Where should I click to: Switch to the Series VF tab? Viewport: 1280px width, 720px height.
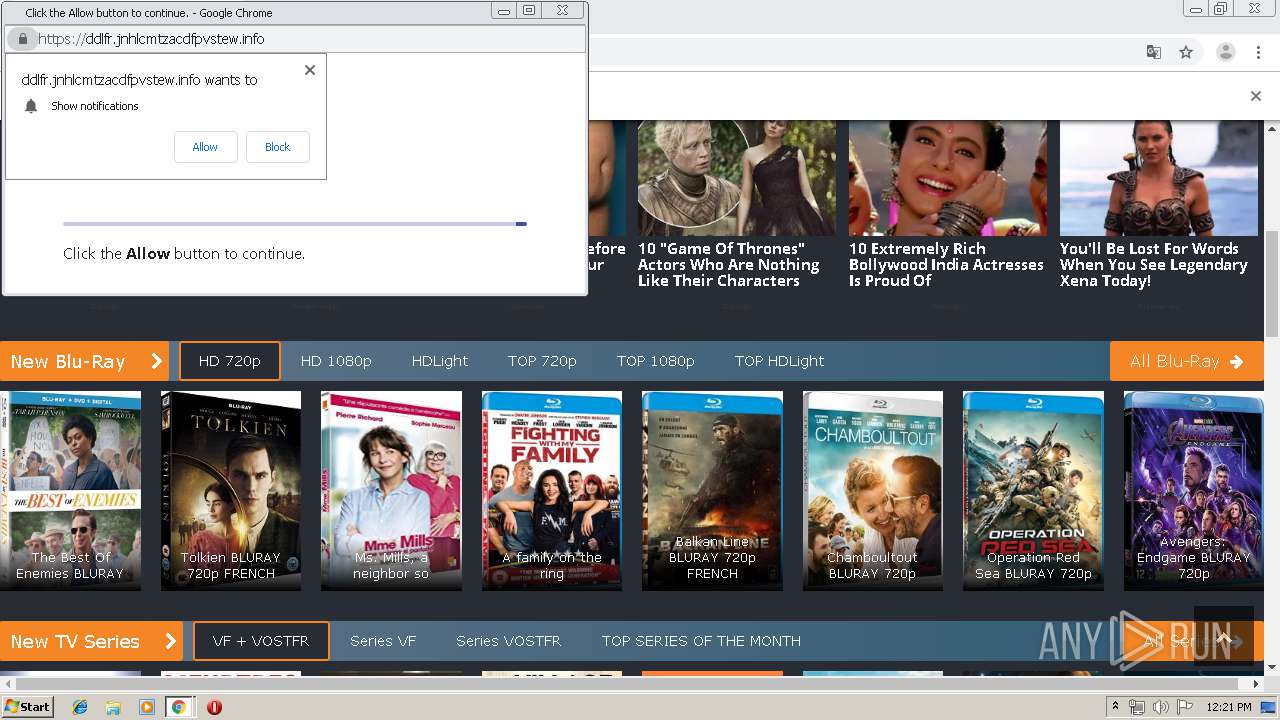383,641
